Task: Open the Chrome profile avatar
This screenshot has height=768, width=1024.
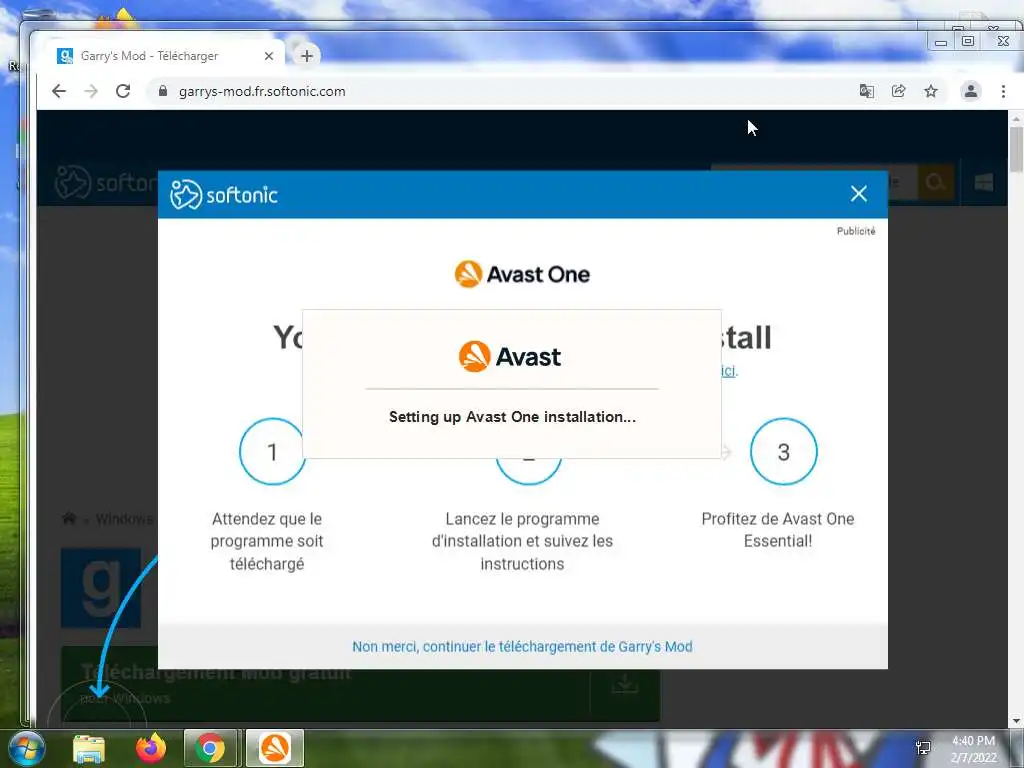Action: pyautogui.click(x=970, y=91)
